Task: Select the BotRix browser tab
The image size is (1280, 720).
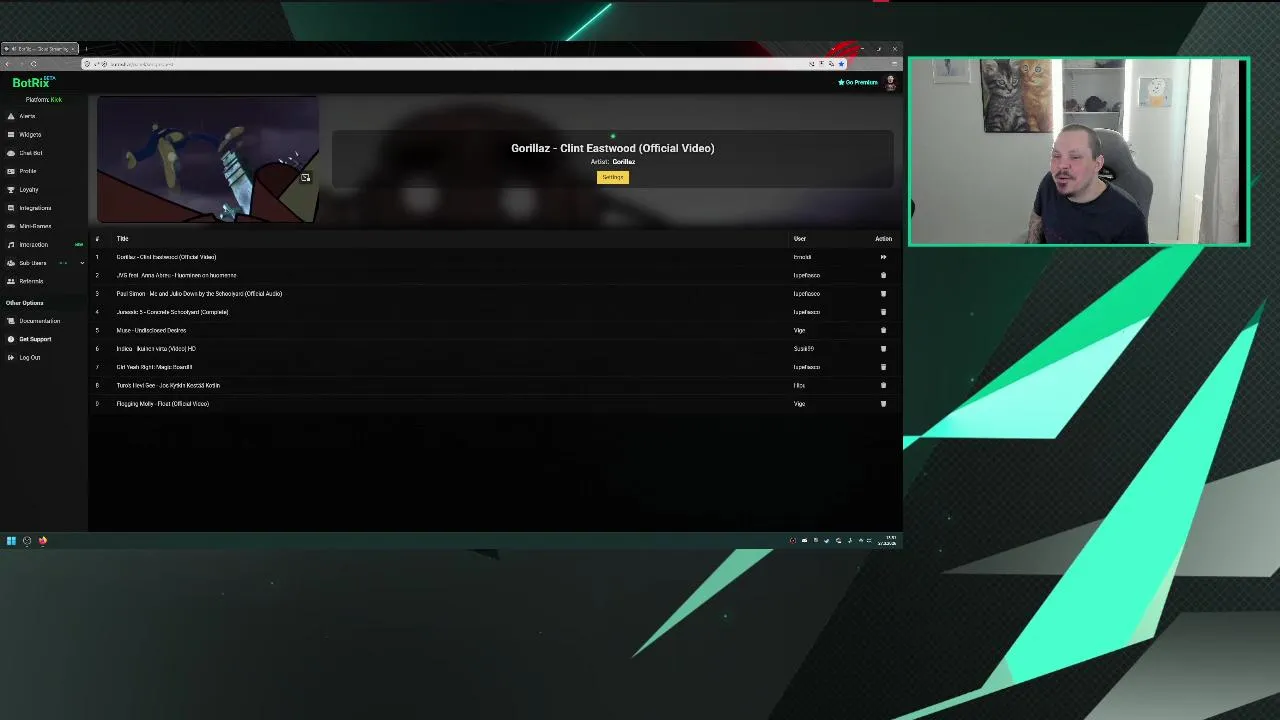Action: [x=40, y=49]
